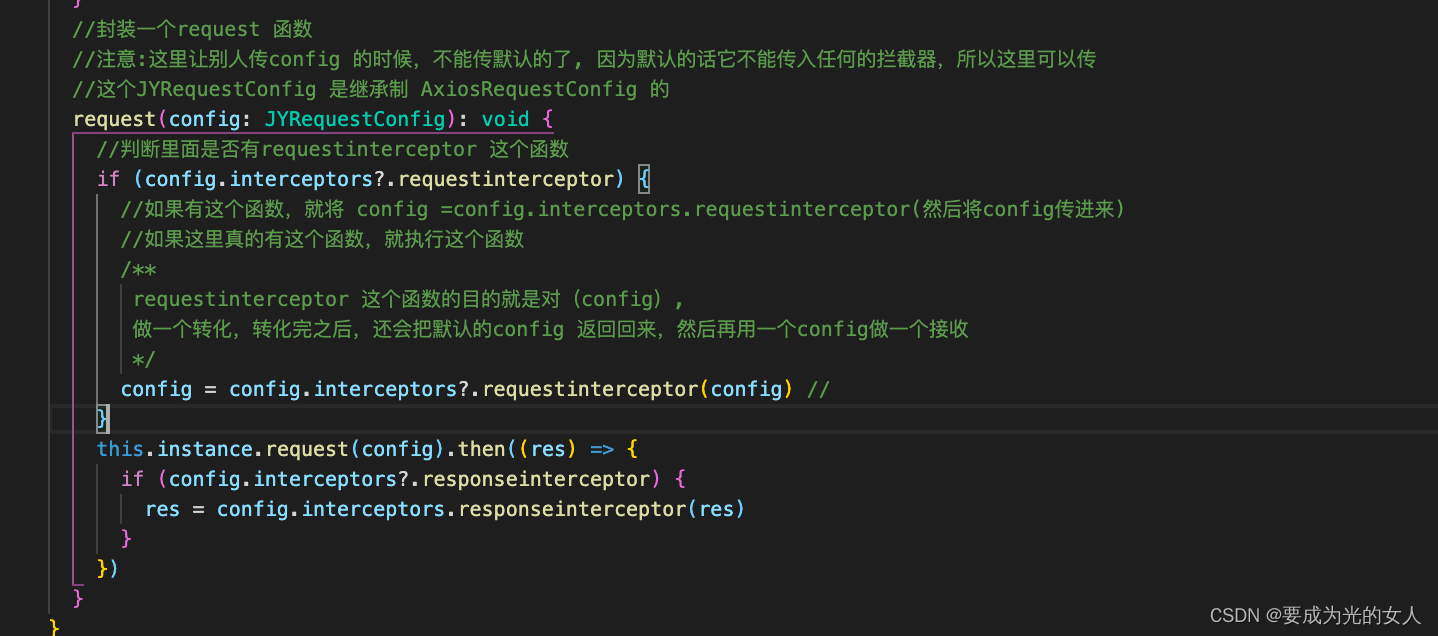The height and width of the screenshot is (636, 1438).
Task: Click the JYRequestConfig type in the signature
Action: tap(354, 120)
